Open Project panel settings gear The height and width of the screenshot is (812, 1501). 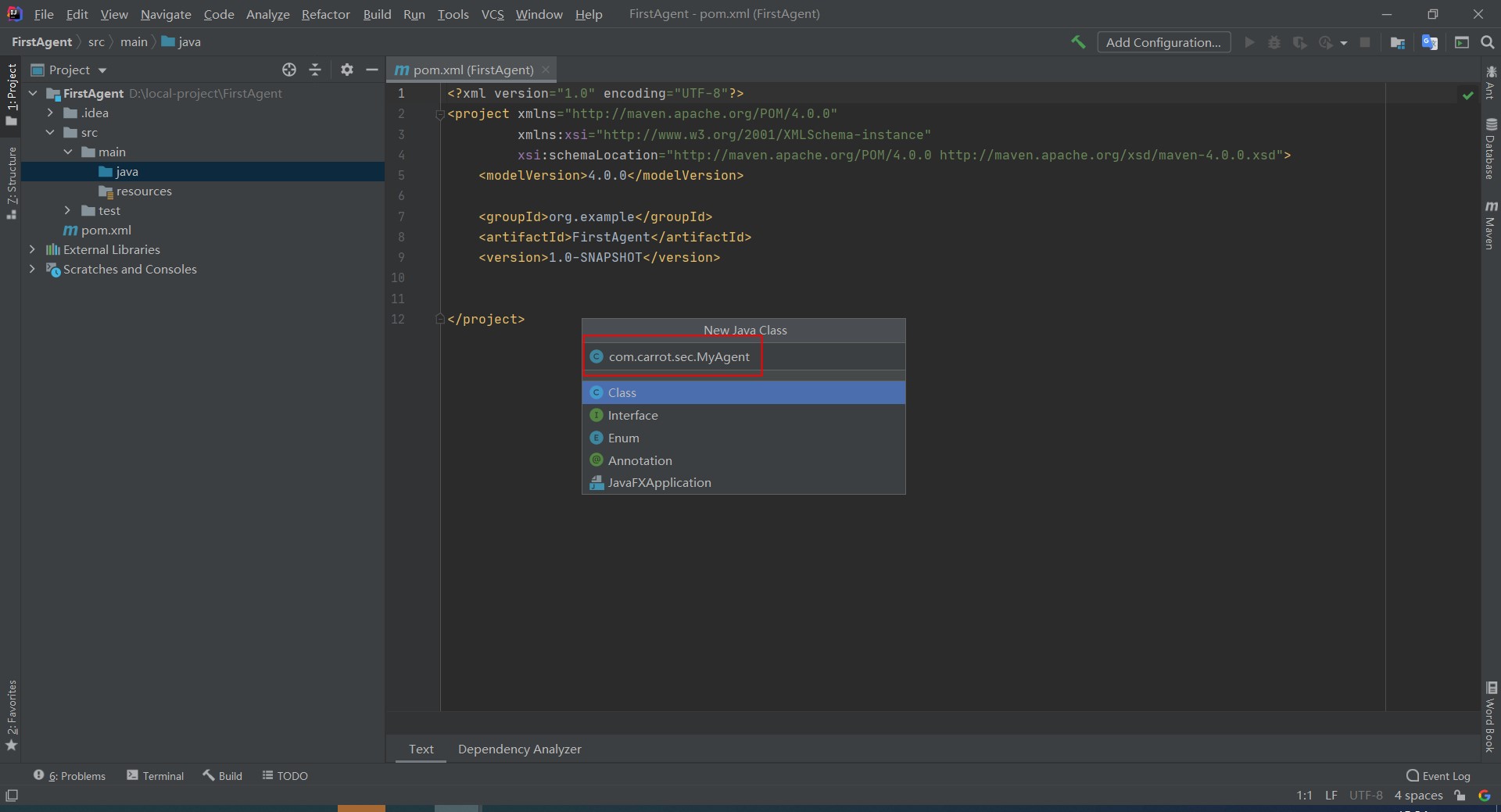point(347,70)
